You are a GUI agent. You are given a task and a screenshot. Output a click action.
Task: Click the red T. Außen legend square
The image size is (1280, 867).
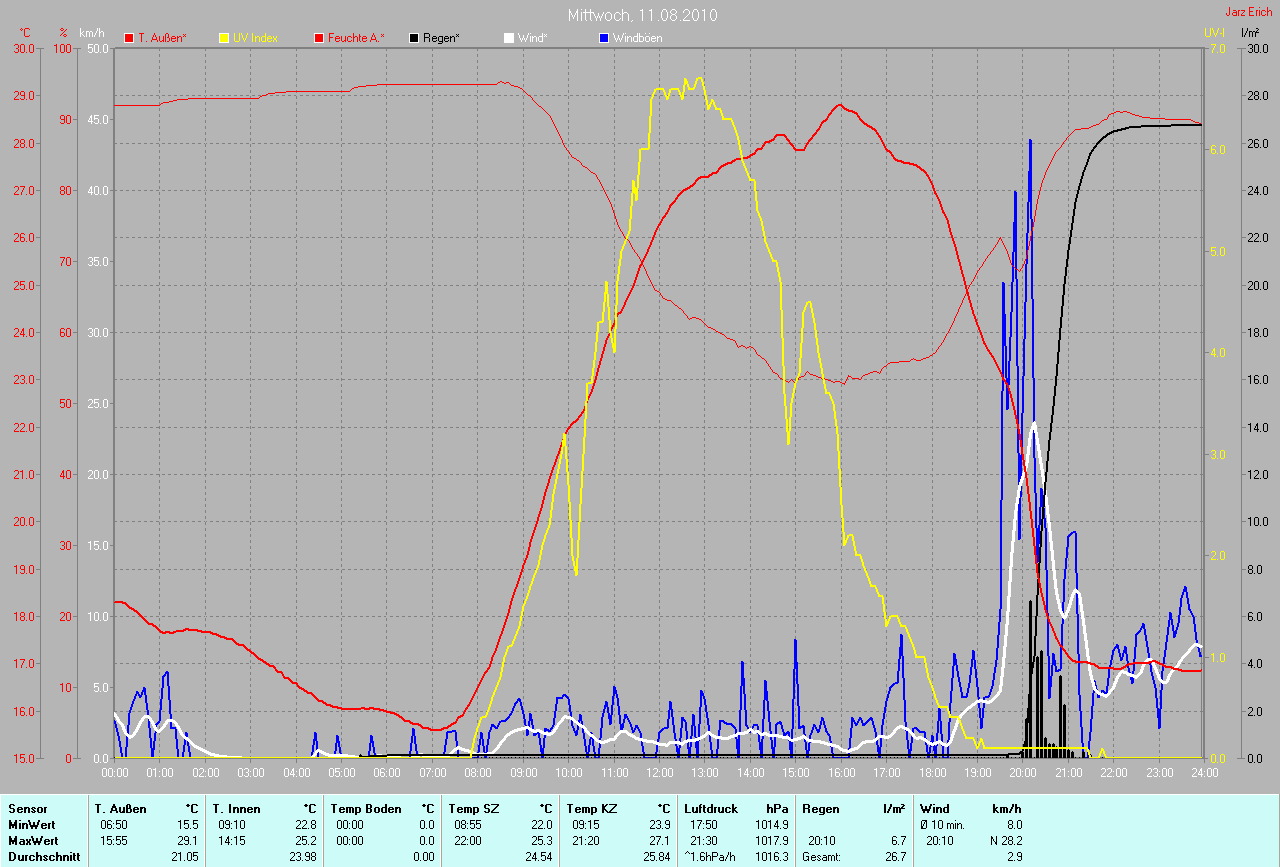[129, 38]
